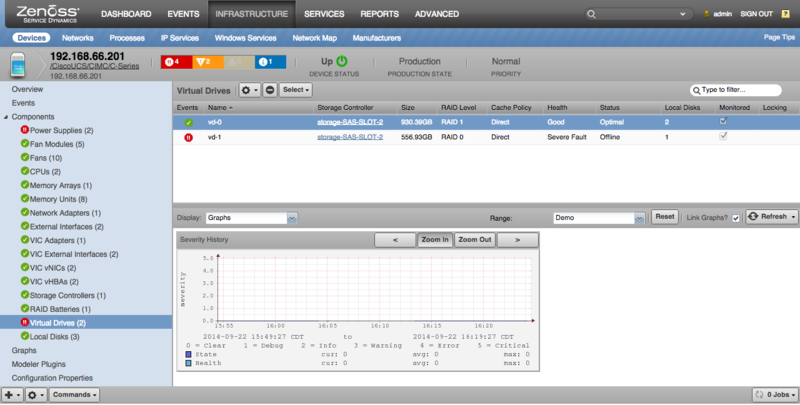The height and width of the screenshot is (405, 800).
Task: Pan Severity History graph backward
Action: click(x=395, y=240)
